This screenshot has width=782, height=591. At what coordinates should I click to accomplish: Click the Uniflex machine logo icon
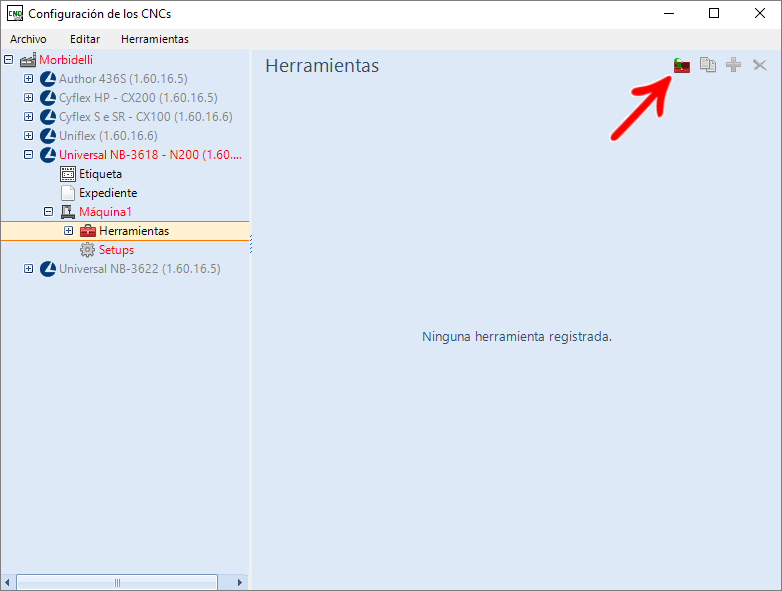48,136
